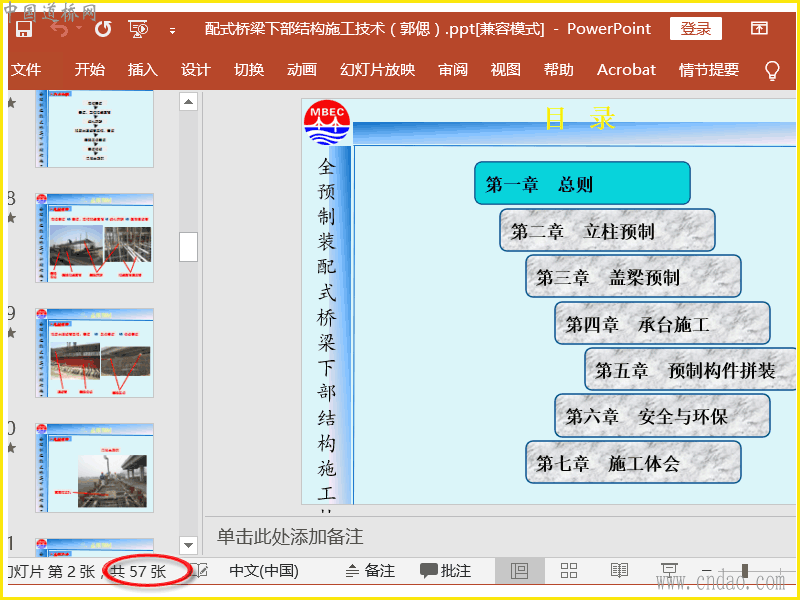
Task: Click the notes field 单击此处添加备注
Action: (290, 537)
